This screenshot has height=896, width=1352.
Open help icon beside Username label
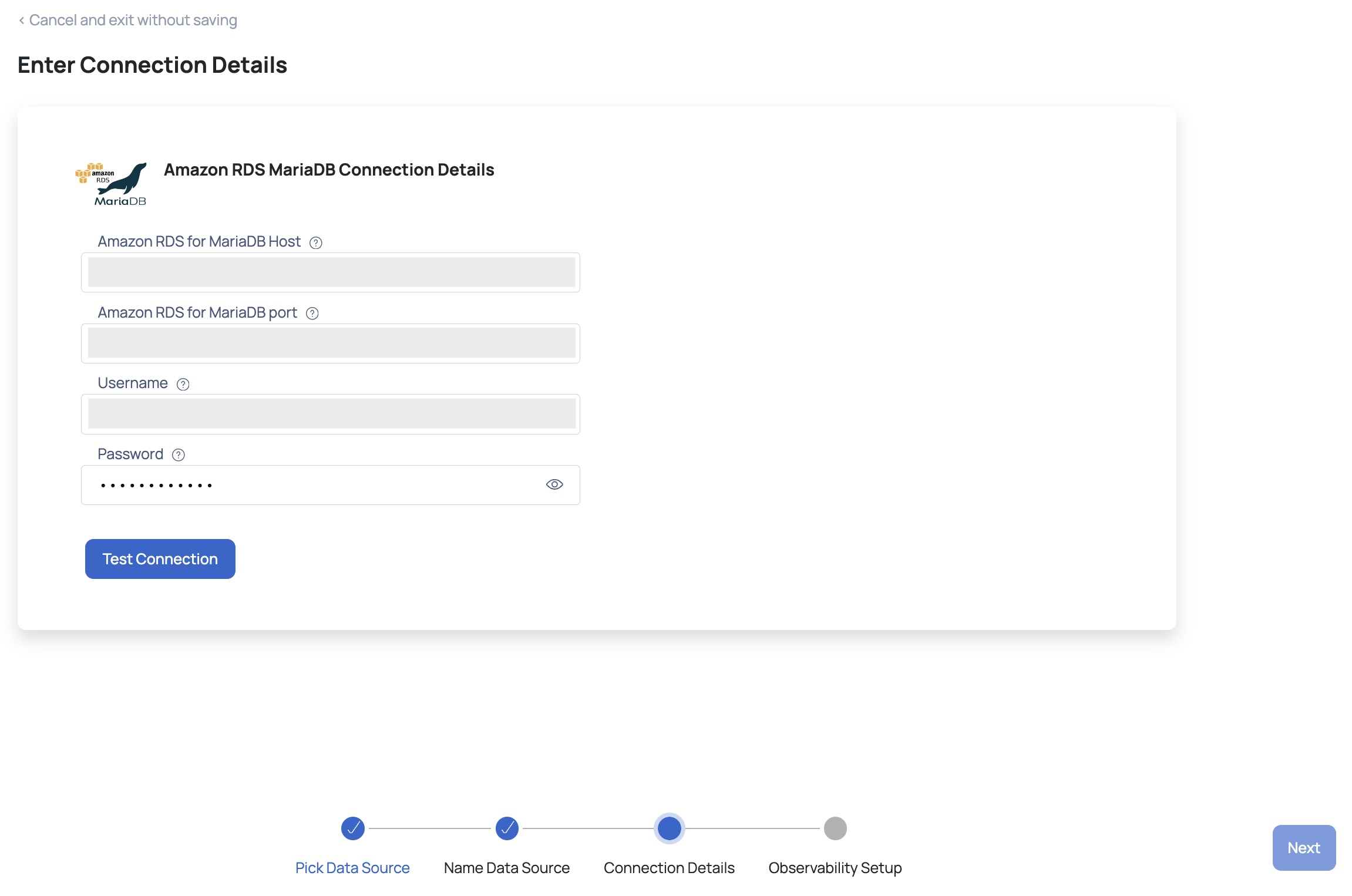click(x=183, y=384)
